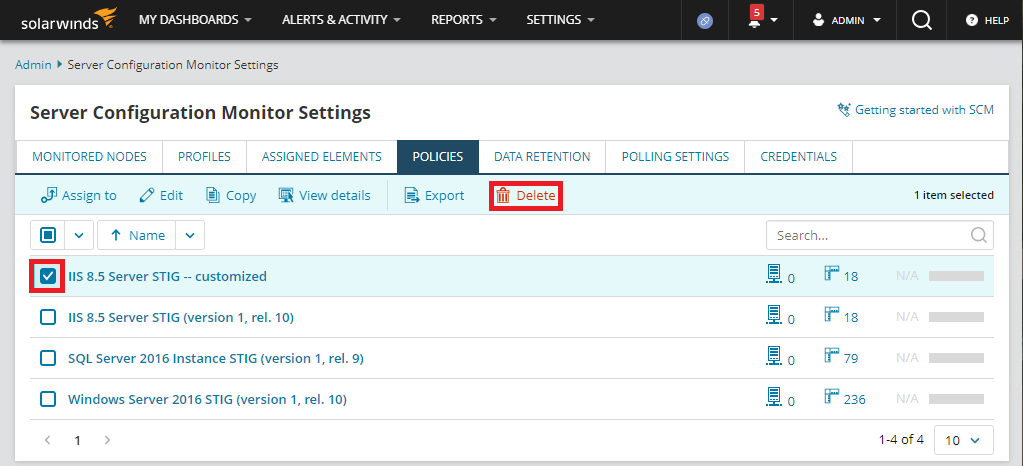Click the Admin breadcrumb link

coord(33,65)
